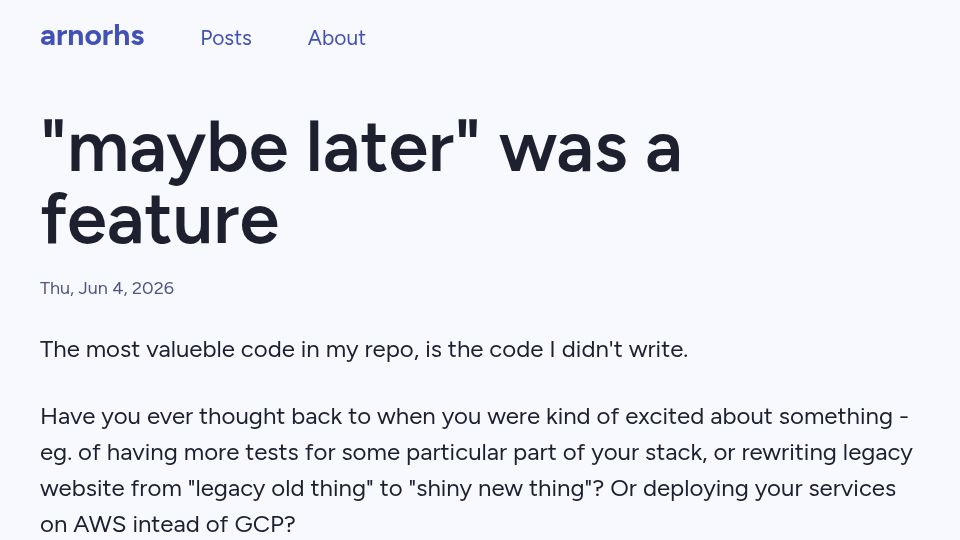
Task: Click the quoted "maybe later" phrase in heading
Action: [260, 149]
